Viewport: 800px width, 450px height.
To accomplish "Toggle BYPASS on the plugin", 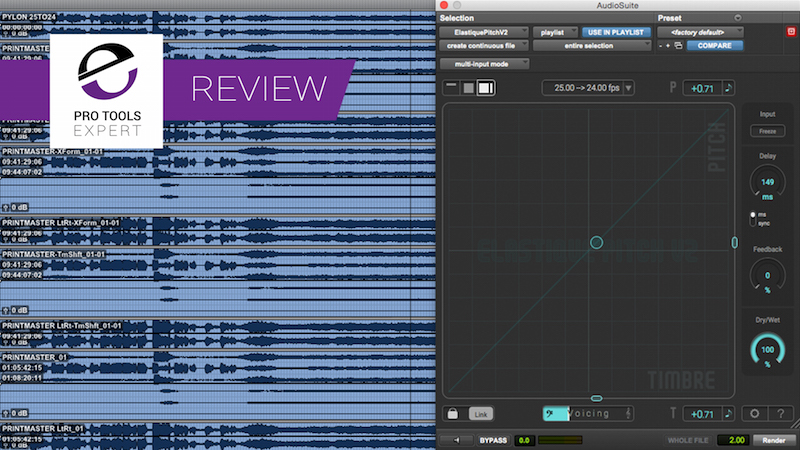I will coord(493,440).
